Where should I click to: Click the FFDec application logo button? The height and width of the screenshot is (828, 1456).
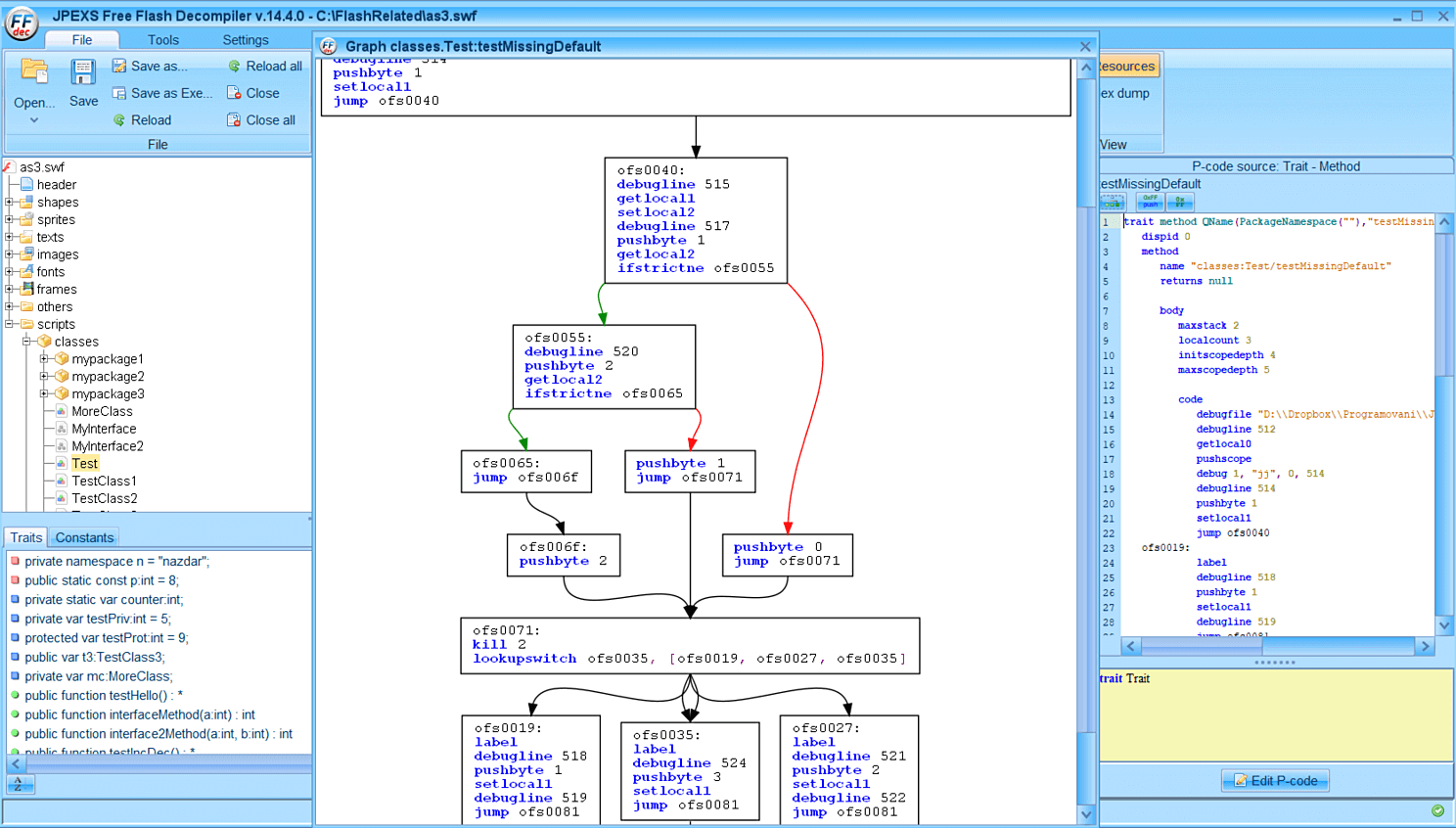click(x=21, y=23)
